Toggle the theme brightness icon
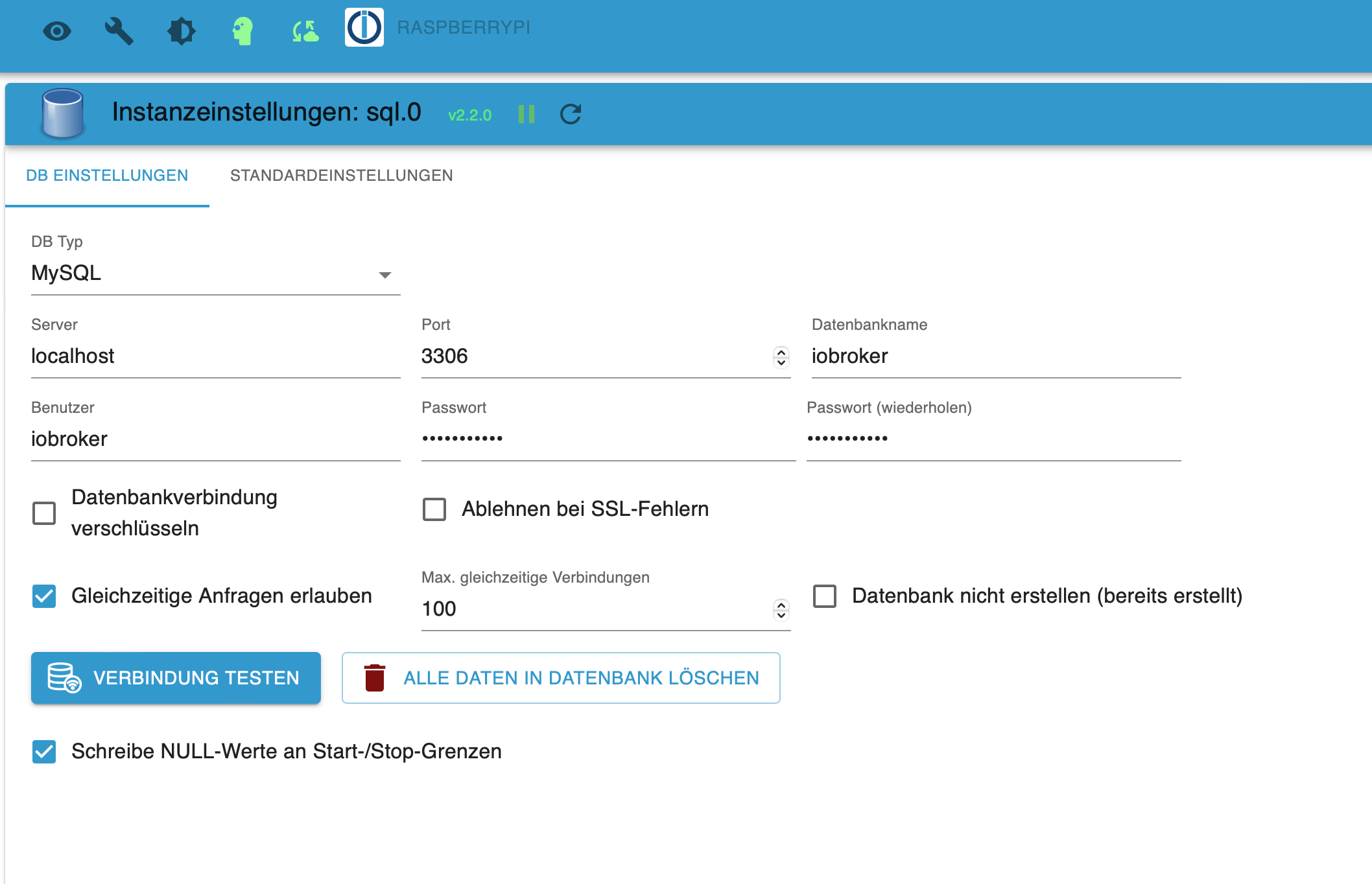Image resolution: width=1372 pixels, height=884 pixels. [181, 30]
